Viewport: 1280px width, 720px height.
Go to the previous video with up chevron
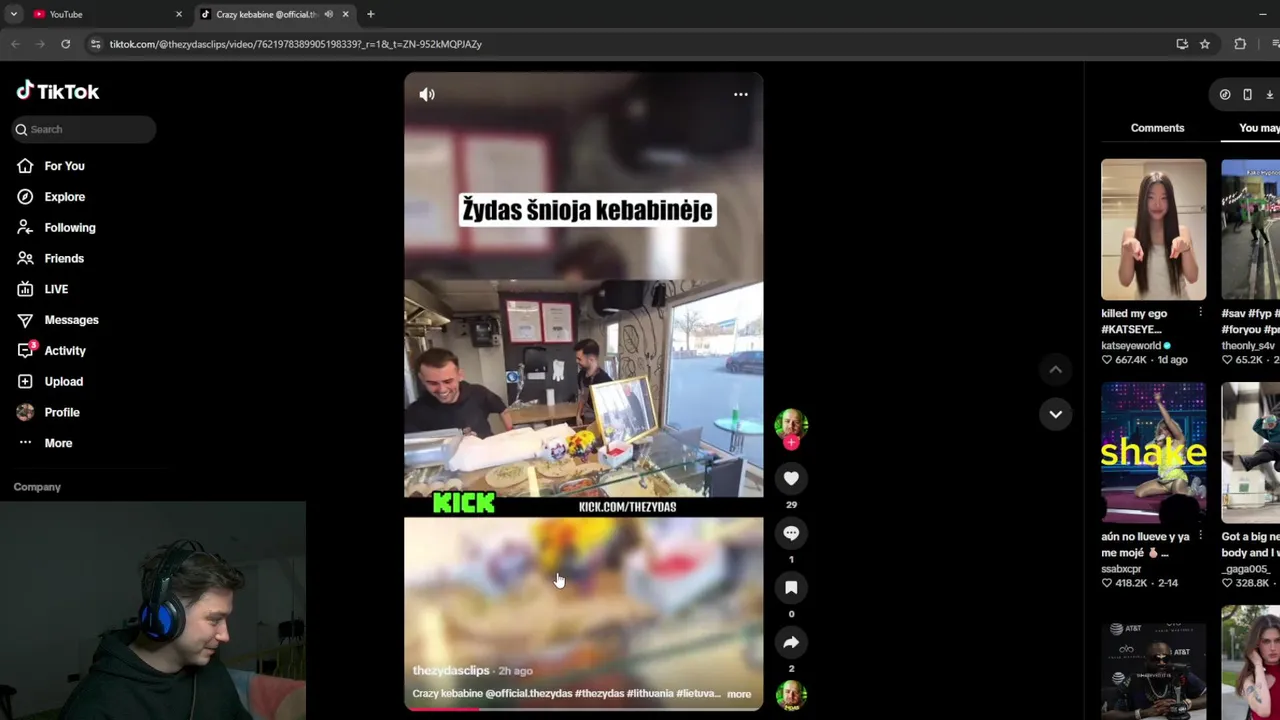1055,370
